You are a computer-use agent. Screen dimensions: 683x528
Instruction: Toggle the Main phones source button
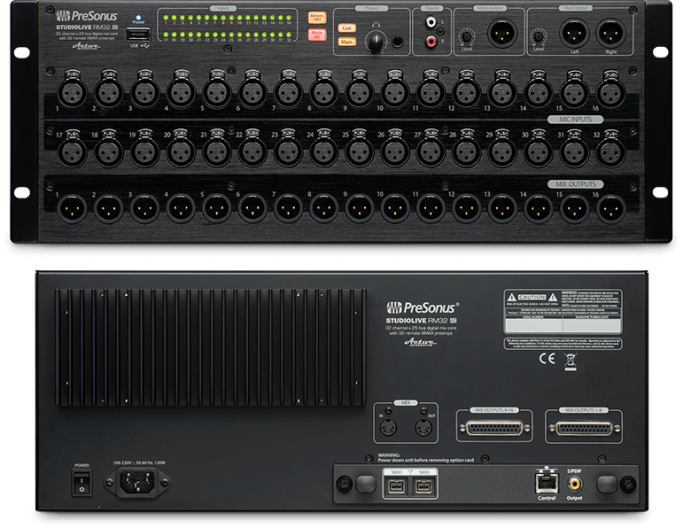pos(347,42)
